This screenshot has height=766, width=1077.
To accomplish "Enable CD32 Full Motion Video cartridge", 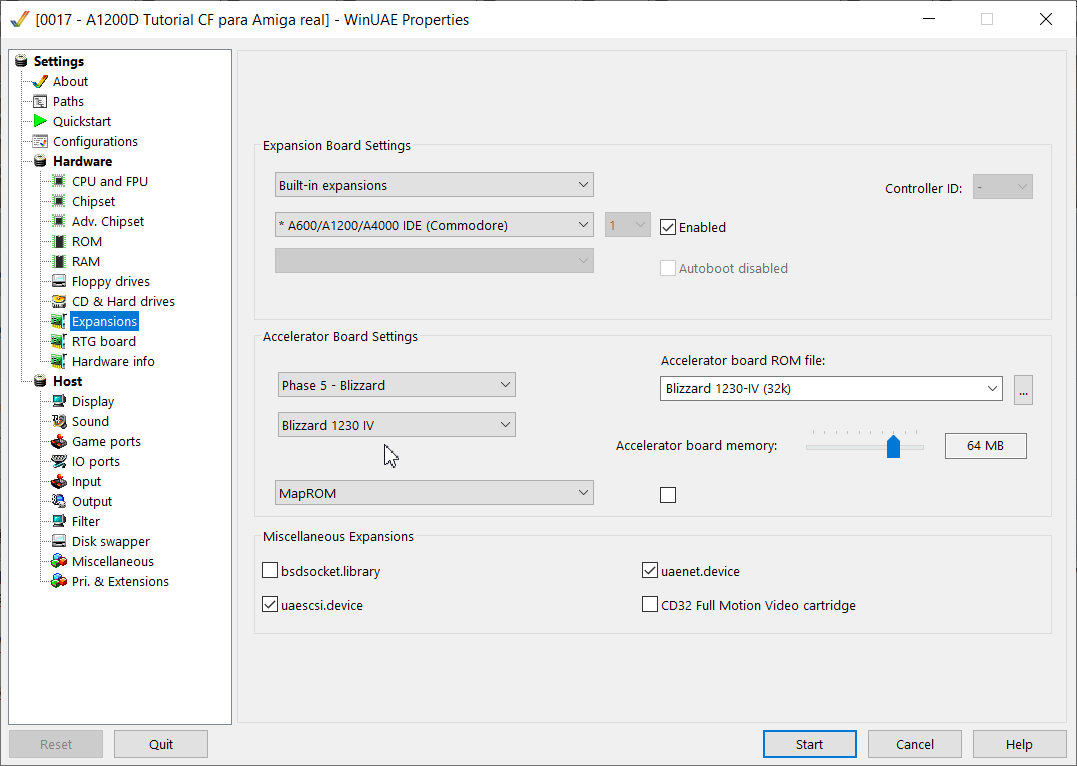I will 650,605.
